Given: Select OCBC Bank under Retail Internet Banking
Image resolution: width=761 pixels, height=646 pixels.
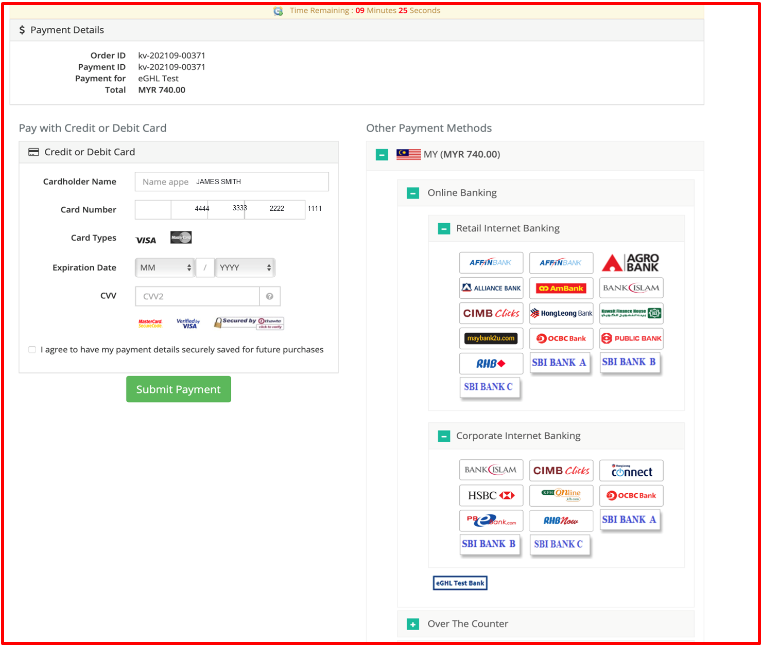Looking at the screenshot, I should (561, 338).
